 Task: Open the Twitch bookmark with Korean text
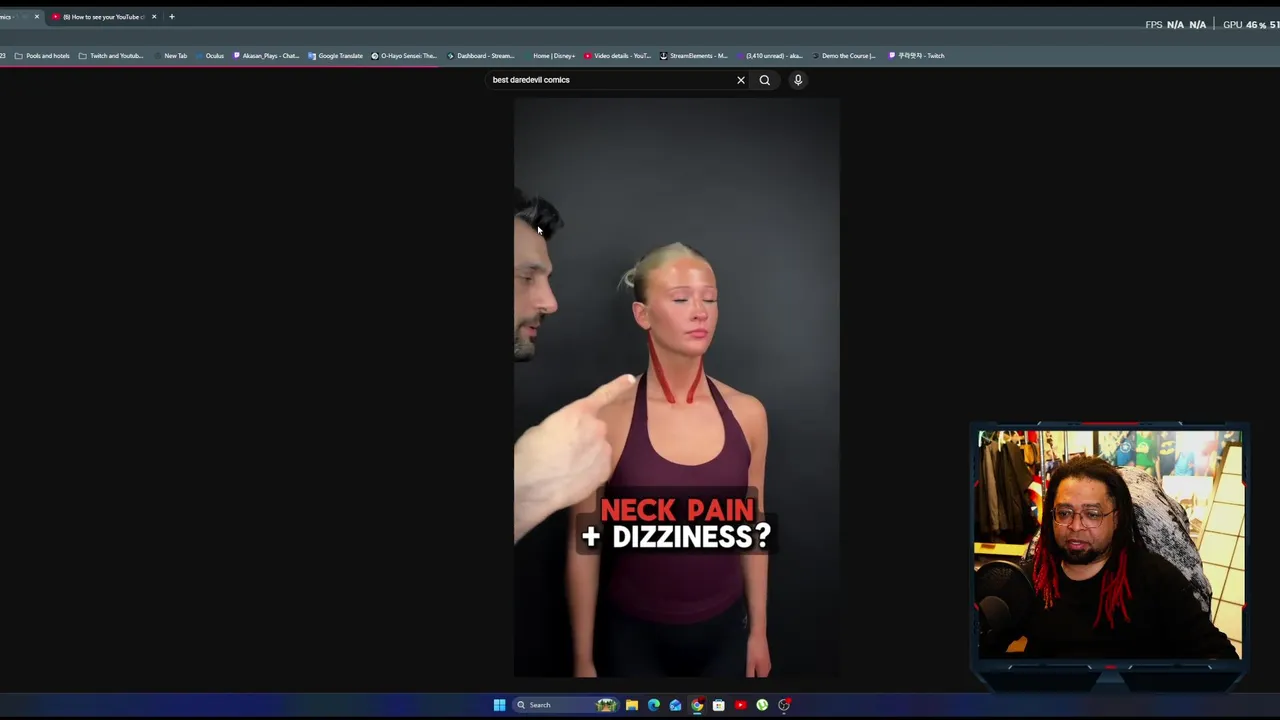pyautogui.click(x=916, y=56)
